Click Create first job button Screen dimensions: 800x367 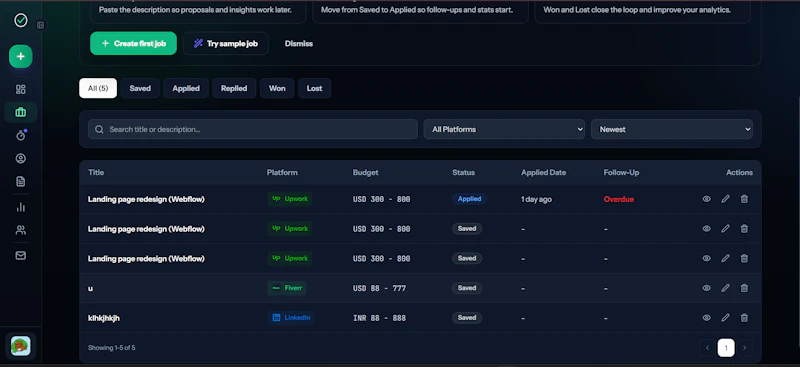pyautogui.click(x=133, y=43)
